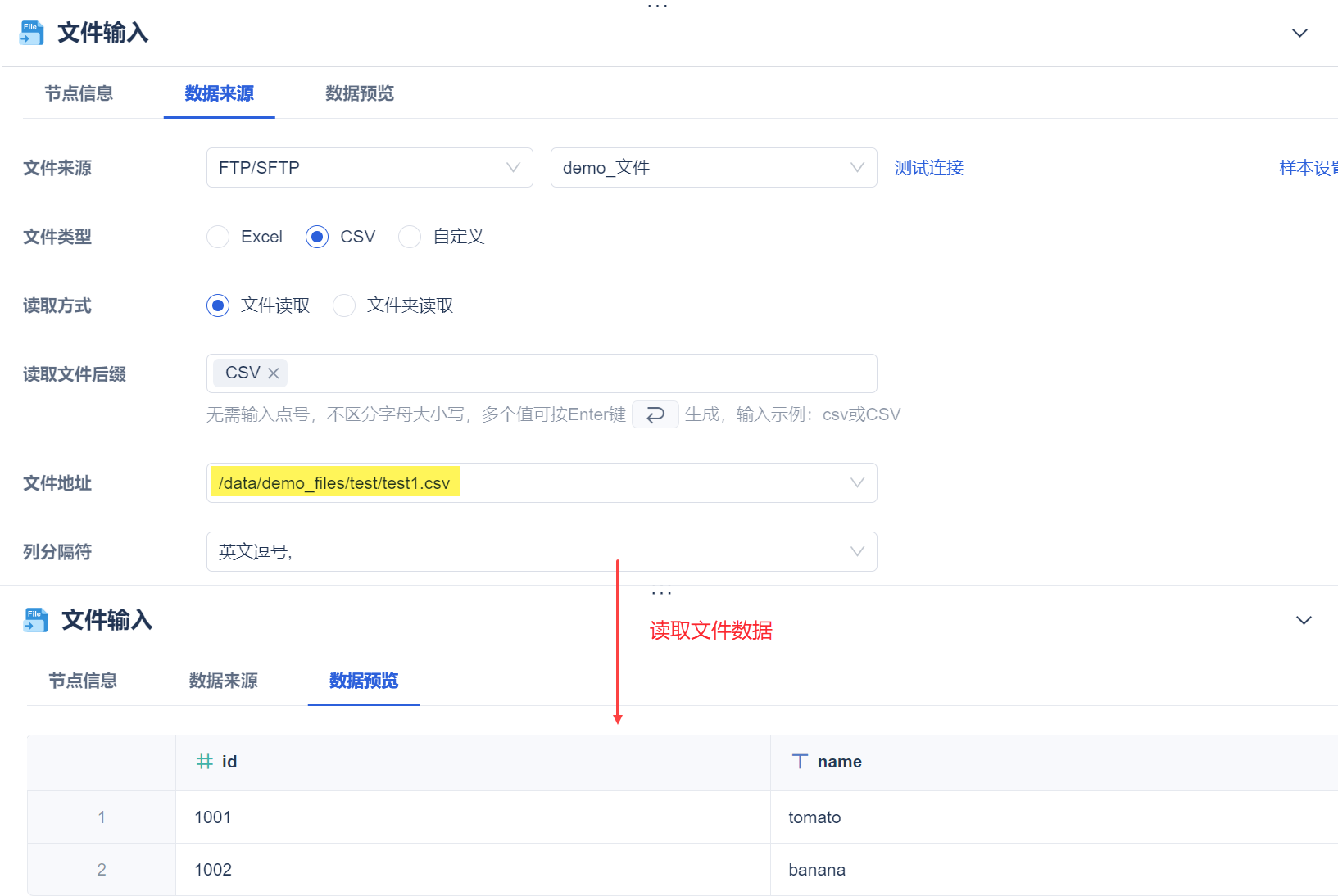
Task: Click the three-dot handle above upper panel
Action: click(x=658, y=6)
